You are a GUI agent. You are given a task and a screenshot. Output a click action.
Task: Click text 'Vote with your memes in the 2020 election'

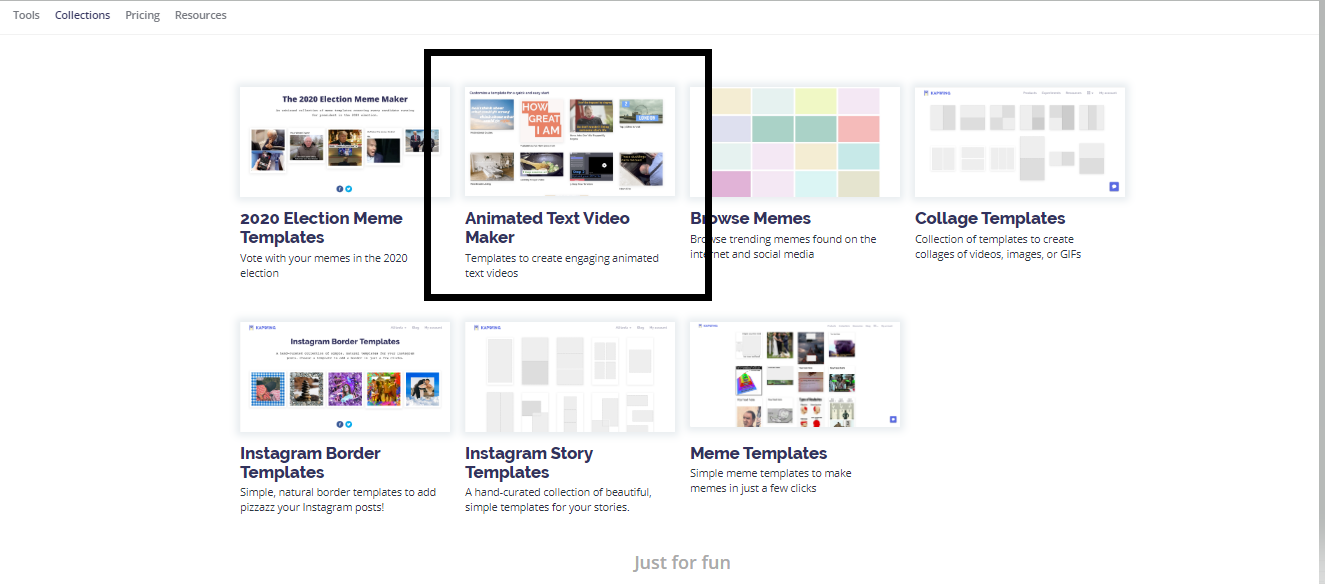324,265
